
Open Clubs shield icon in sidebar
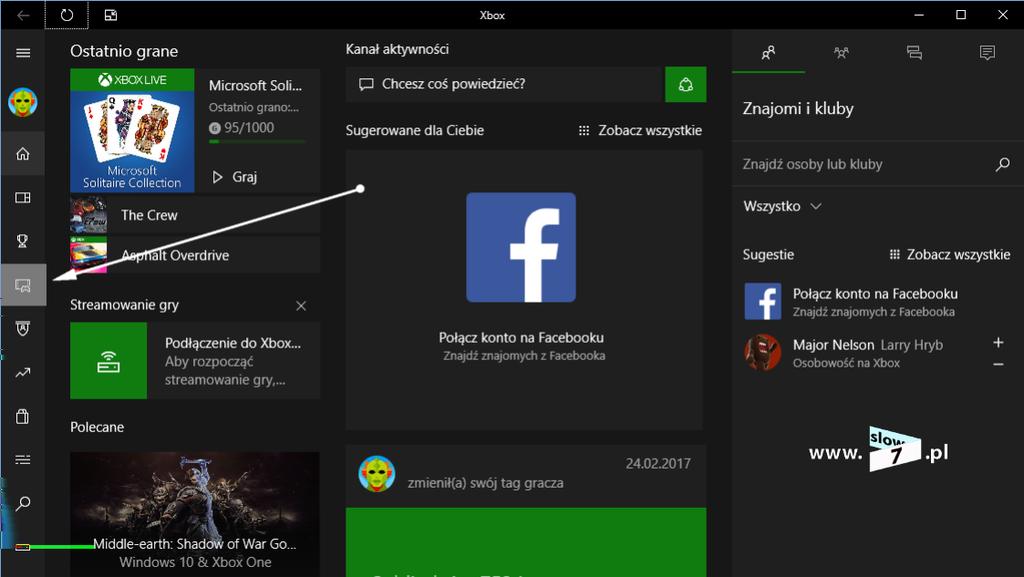point(23,329)
